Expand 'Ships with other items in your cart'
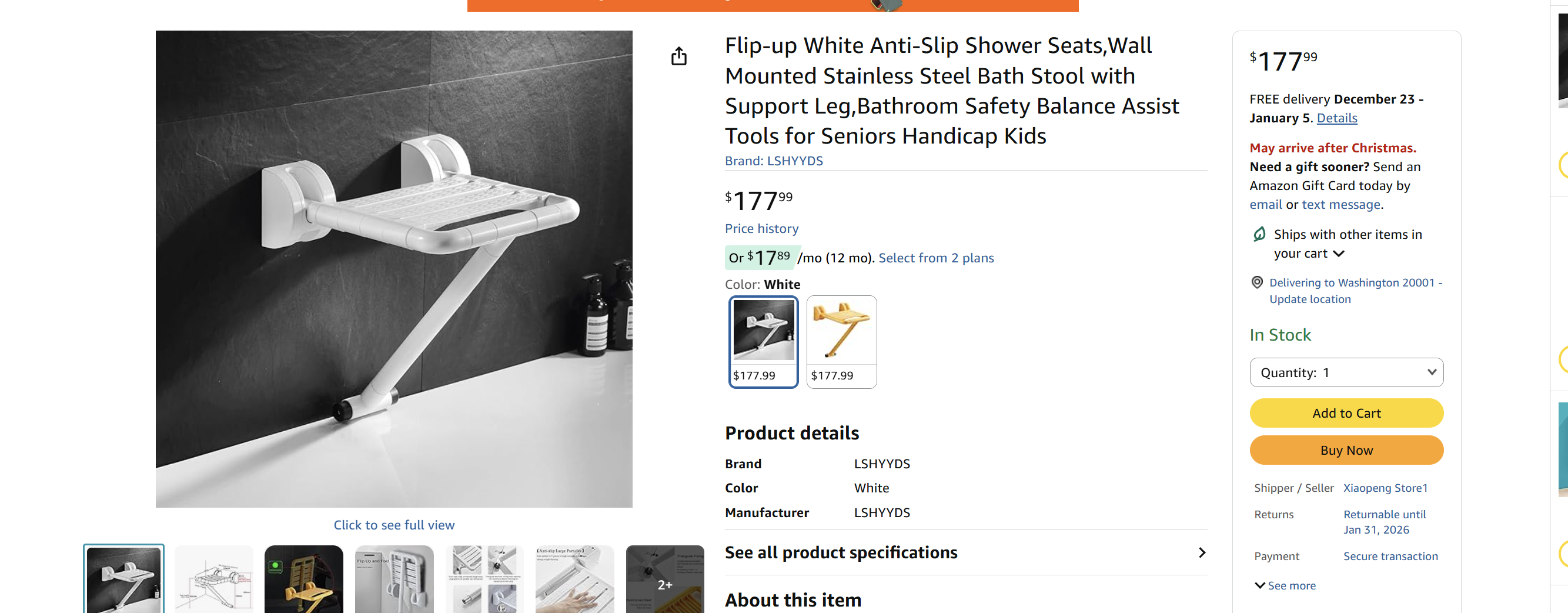The image size is (1568, 613). pos(1339,254)
